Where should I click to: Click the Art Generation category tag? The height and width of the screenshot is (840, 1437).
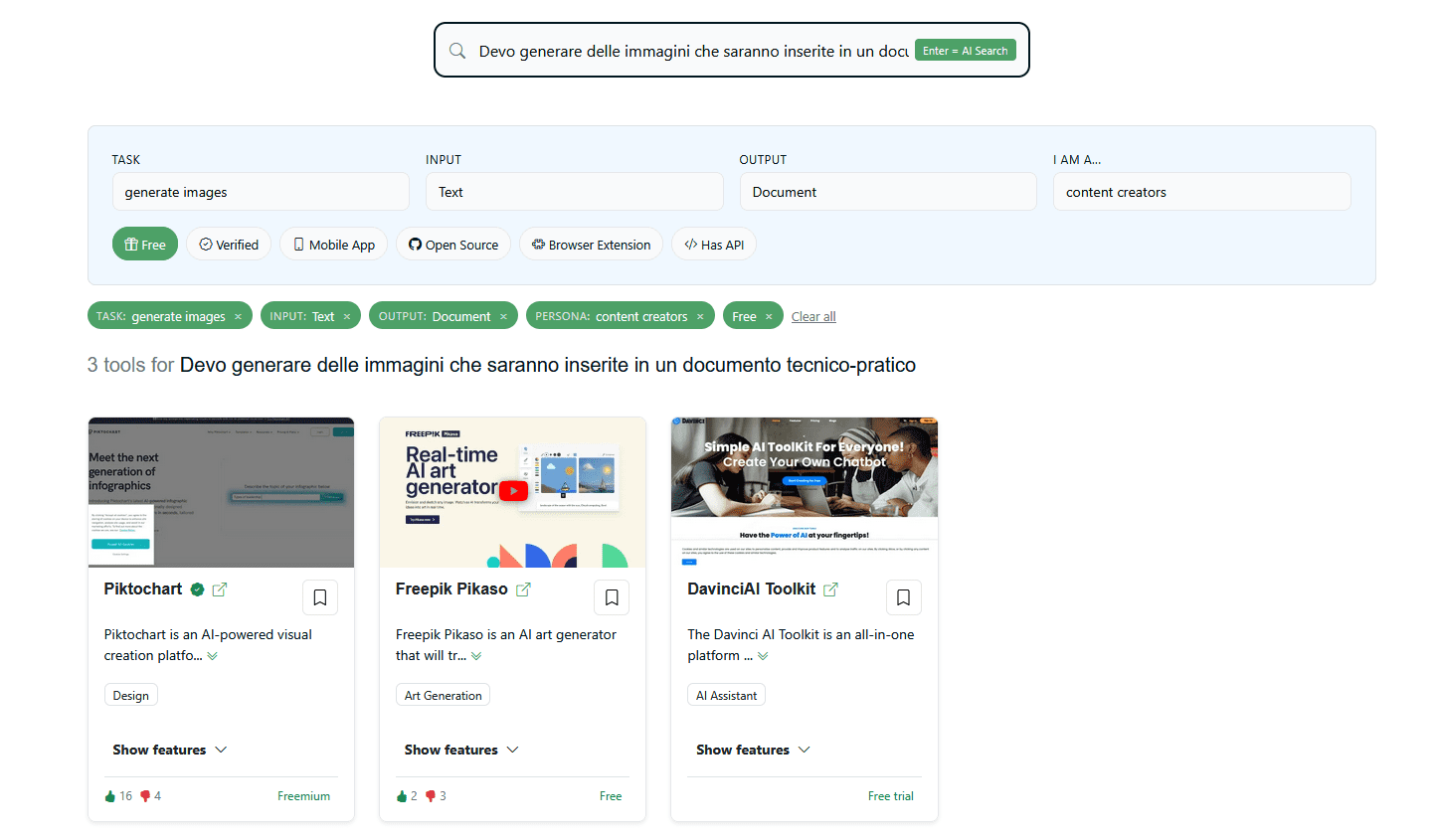[443, 696]
